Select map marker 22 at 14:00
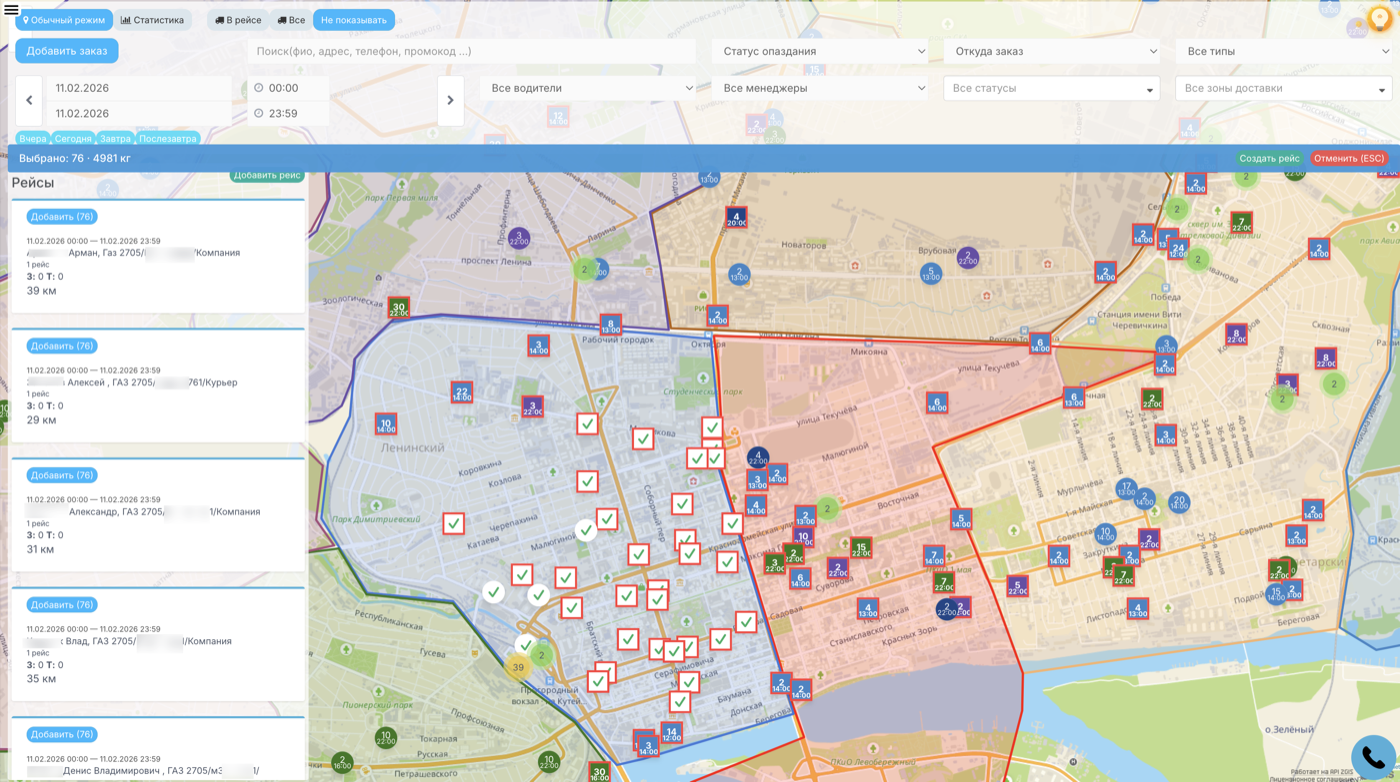1400x782 pixels. point(461,392)
